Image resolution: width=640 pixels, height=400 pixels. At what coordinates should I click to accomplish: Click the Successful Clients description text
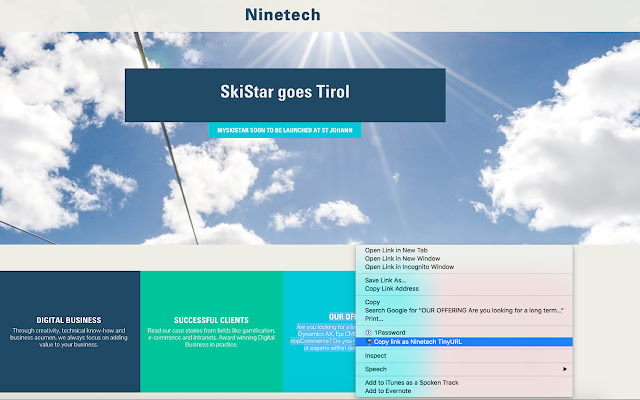[211, 338]
